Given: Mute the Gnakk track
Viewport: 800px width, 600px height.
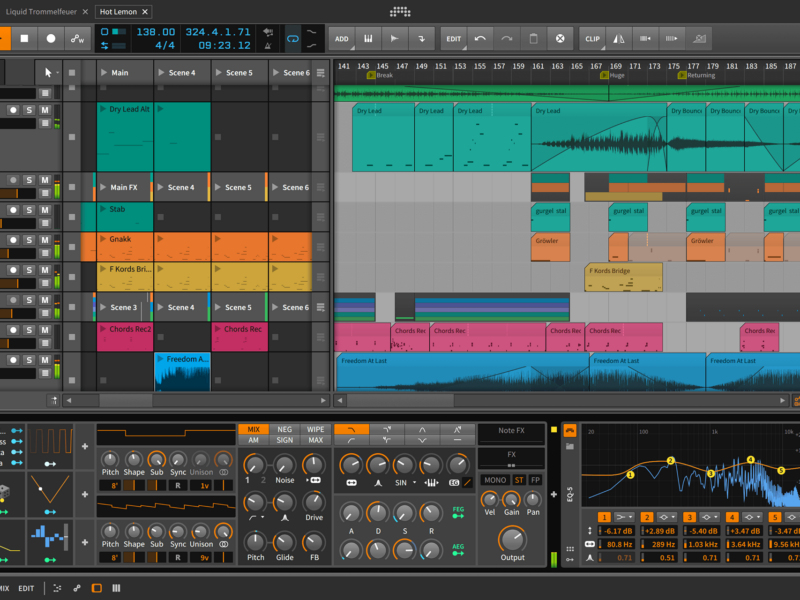Looking at the screenshot, I should click(x=44, y=240).
